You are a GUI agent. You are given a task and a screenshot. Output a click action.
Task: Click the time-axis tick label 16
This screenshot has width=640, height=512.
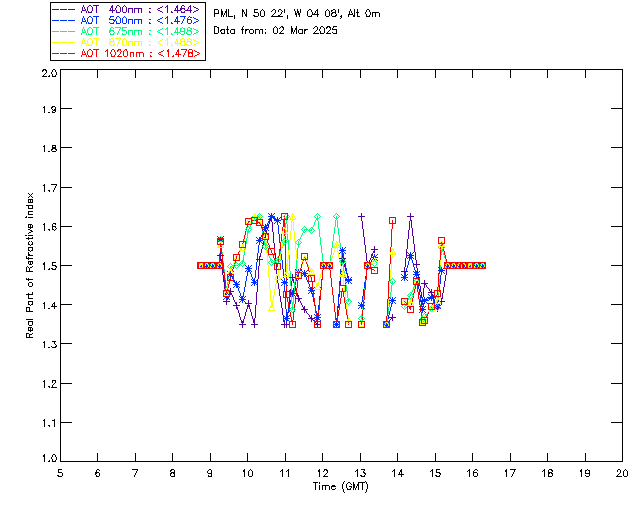point(473,473)
